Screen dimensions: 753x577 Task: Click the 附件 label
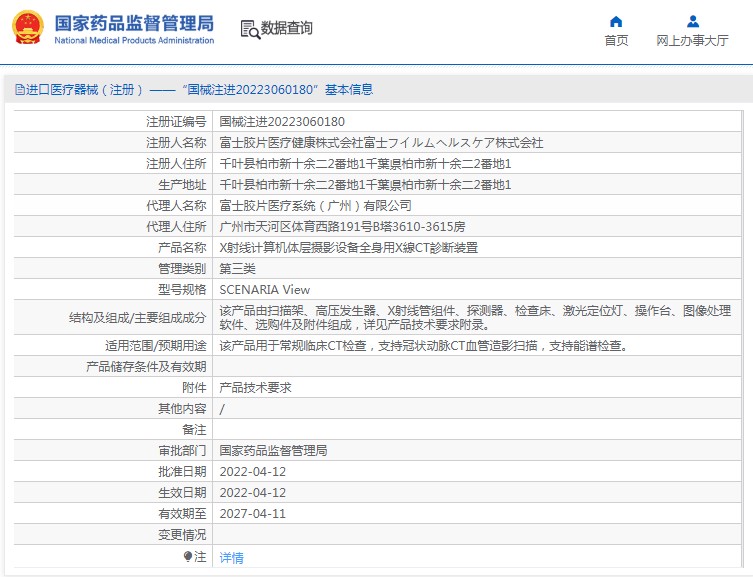(194, 388)
